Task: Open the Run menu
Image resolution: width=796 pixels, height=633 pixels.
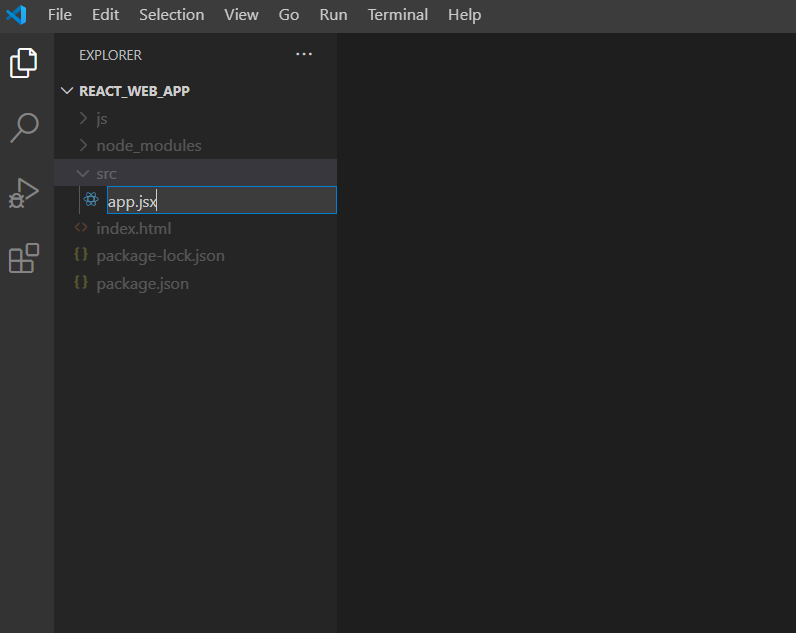Action: click(334, 15)
